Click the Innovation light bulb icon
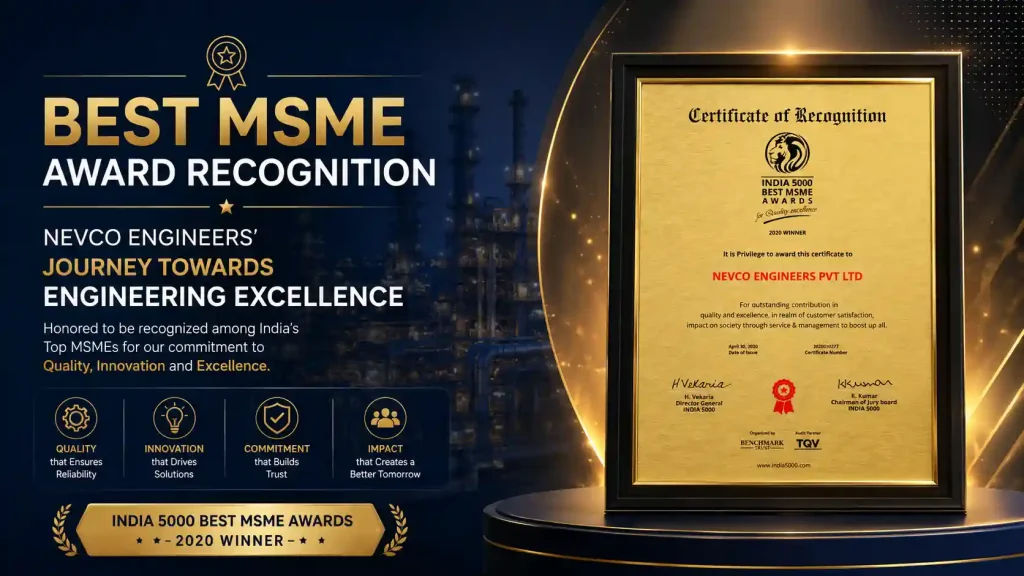1024x576 pixels. pos(174,418)
